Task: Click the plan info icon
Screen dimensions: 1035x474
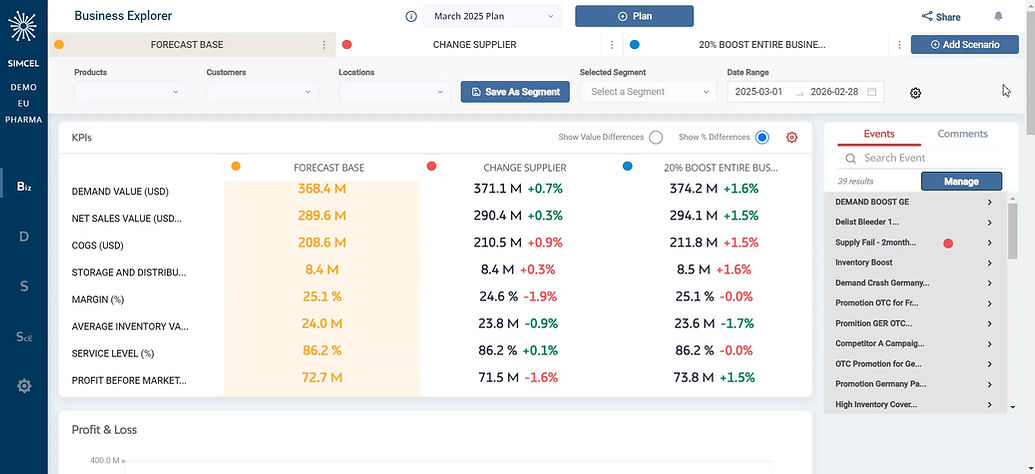Action: click(x=411, y=17)
